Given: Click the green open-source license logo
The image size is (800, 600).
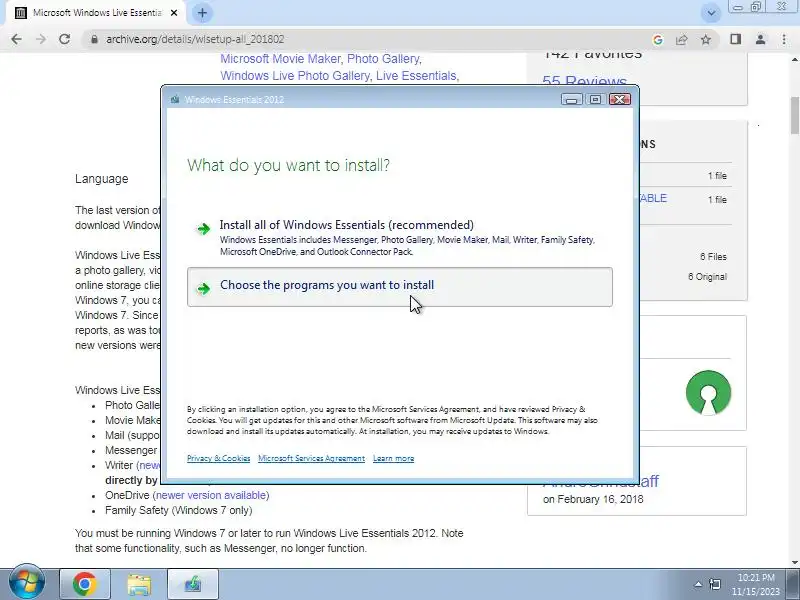Looking at the screenshot, I should [x=708, y=392].
